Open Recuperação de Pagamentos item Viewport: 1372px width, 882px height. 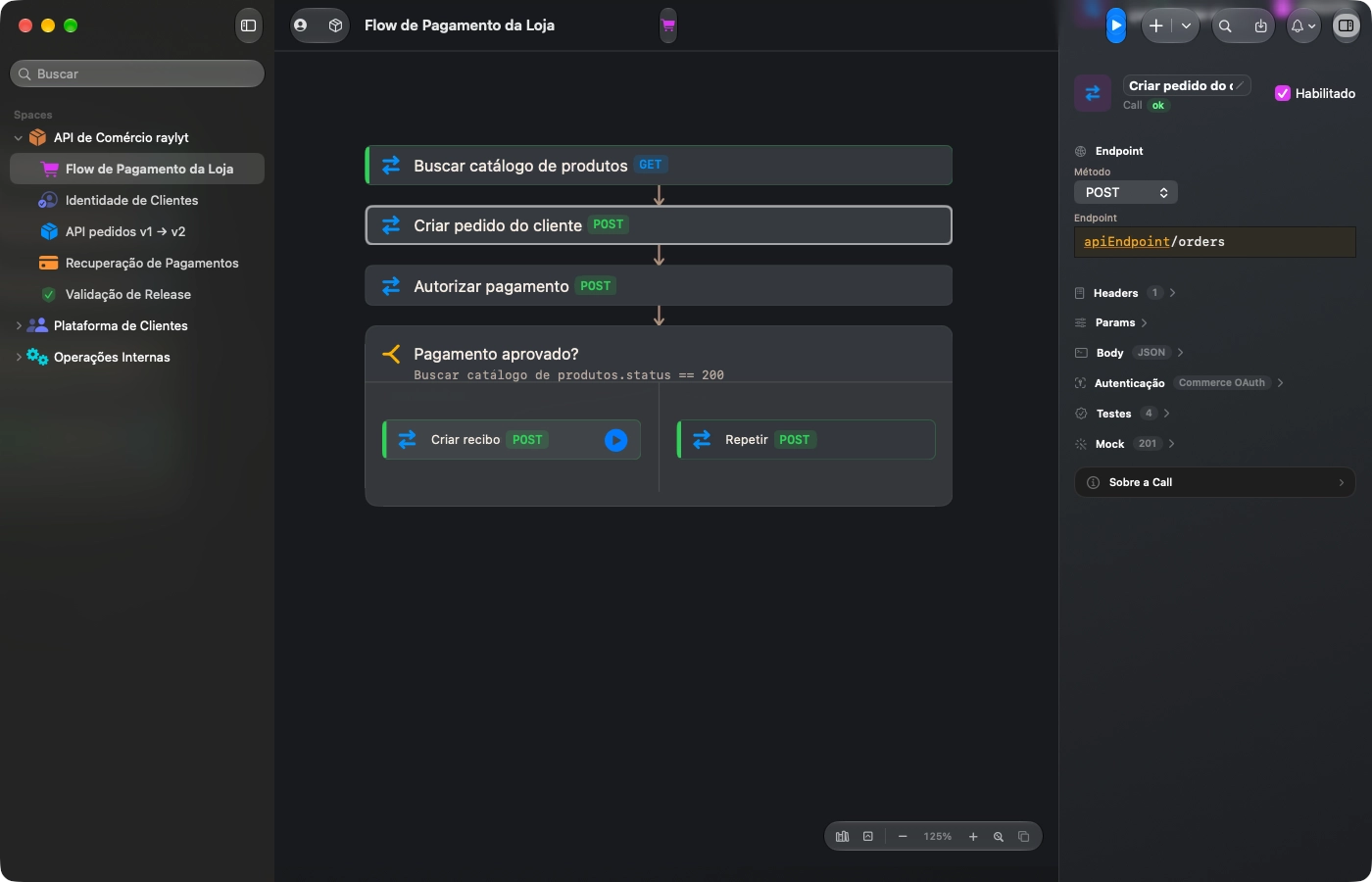(137, 263)
